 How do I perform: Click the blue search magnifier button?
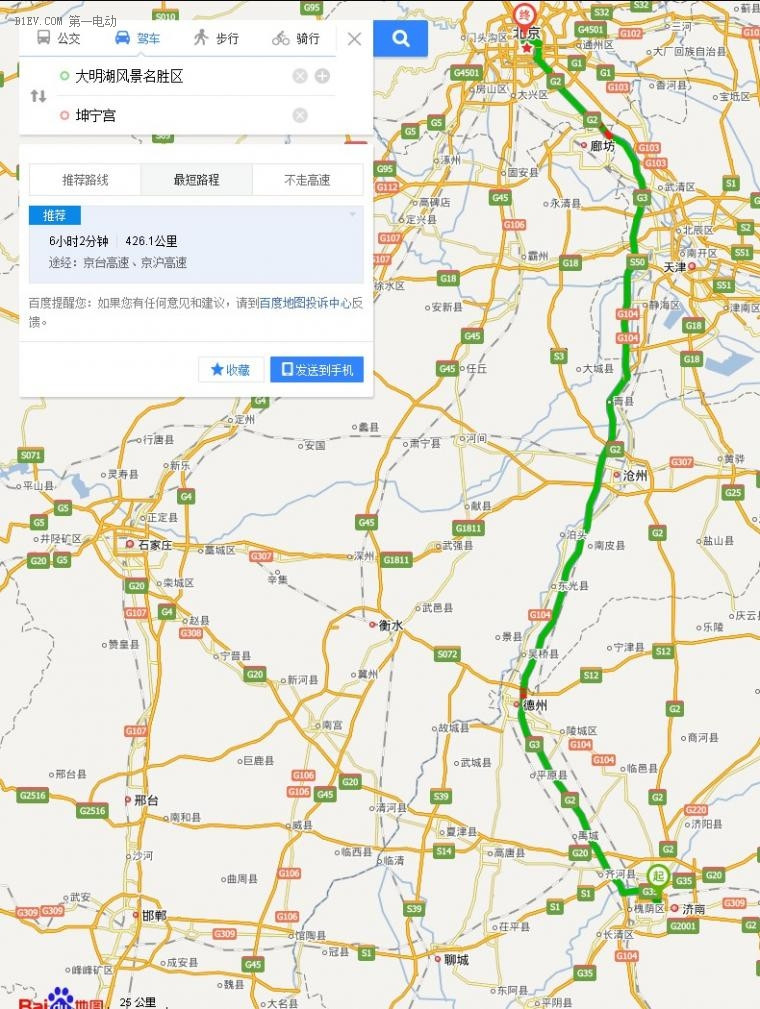(400, 39)
